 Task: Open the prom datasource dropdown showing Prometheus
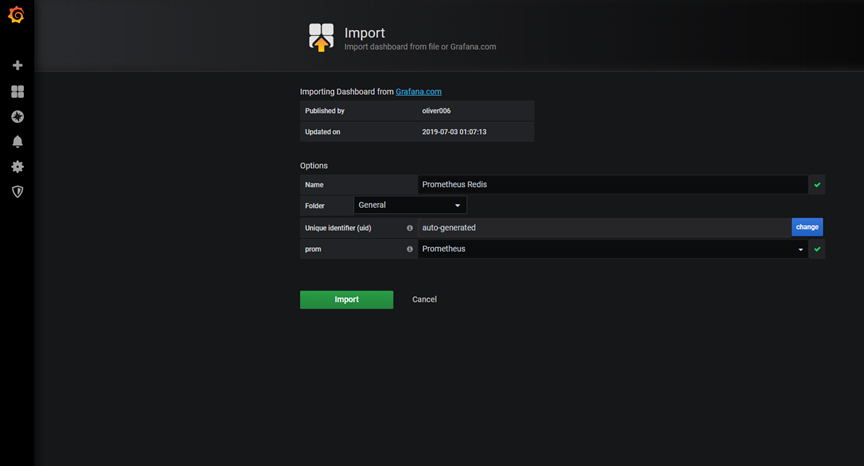click(613, 249)
